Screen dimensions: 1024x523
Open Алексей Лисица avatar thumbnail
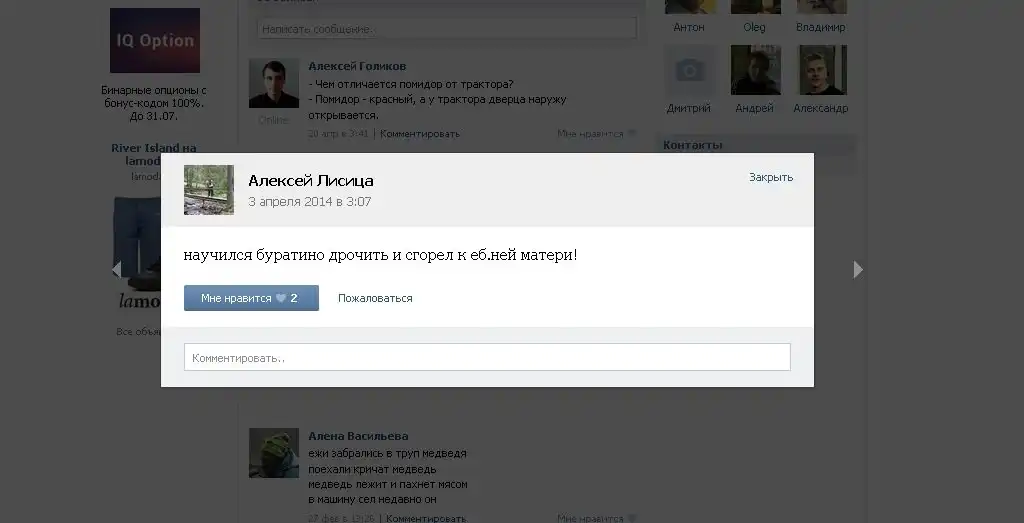click(209, 189)
